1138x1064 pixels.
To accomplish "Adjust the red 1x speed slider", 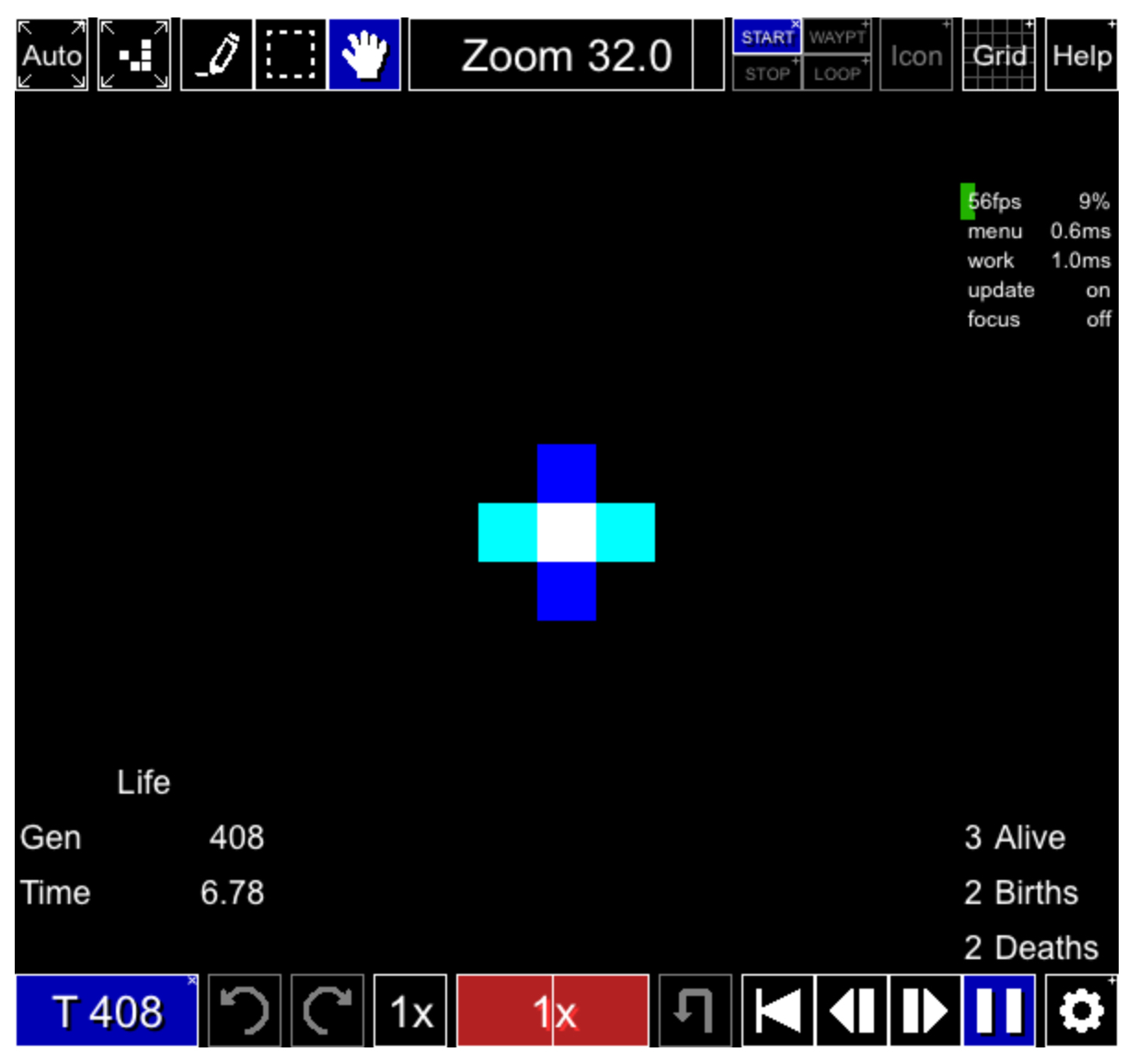I will pyautogui.click(x=553, y=1011).
